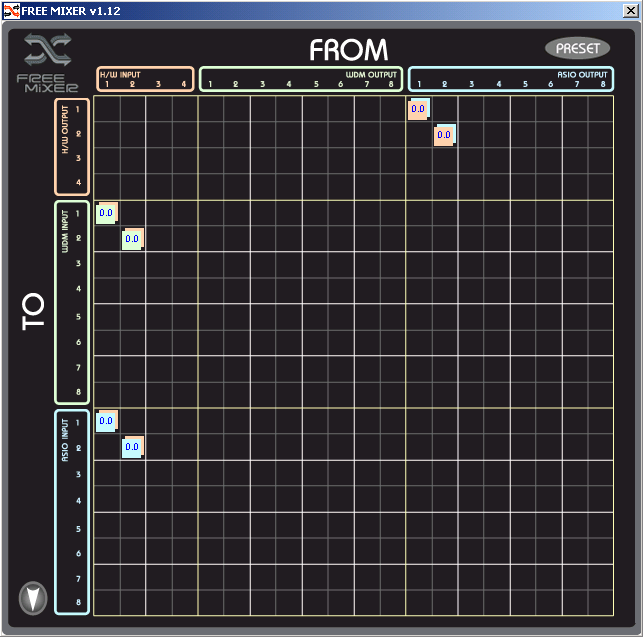The image size is (643, 637).
Task: Click empty cell ASIO Output 8 to ASIO Input 8
Action: [x=600, y=603]
